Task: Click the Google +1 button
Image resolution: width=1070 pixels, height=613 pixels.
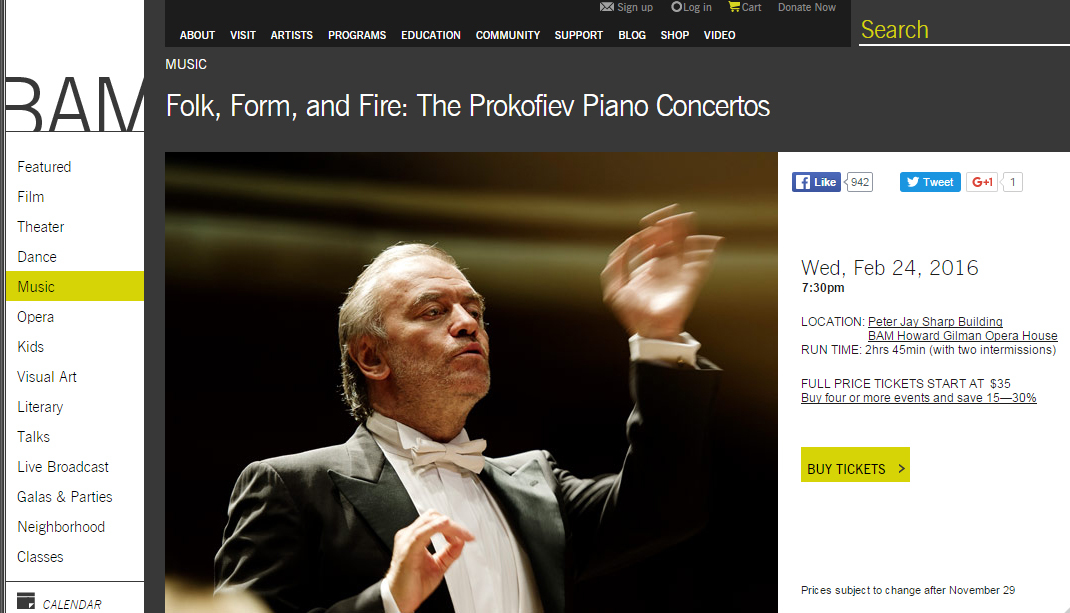Action: click(x=982, y=182)
